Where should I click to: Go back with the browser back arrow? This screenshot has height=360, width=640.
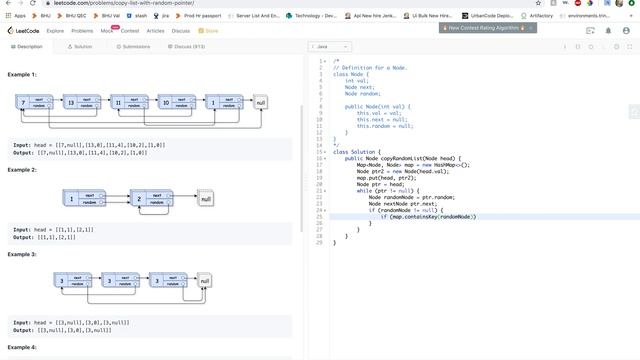coord(8,3)
